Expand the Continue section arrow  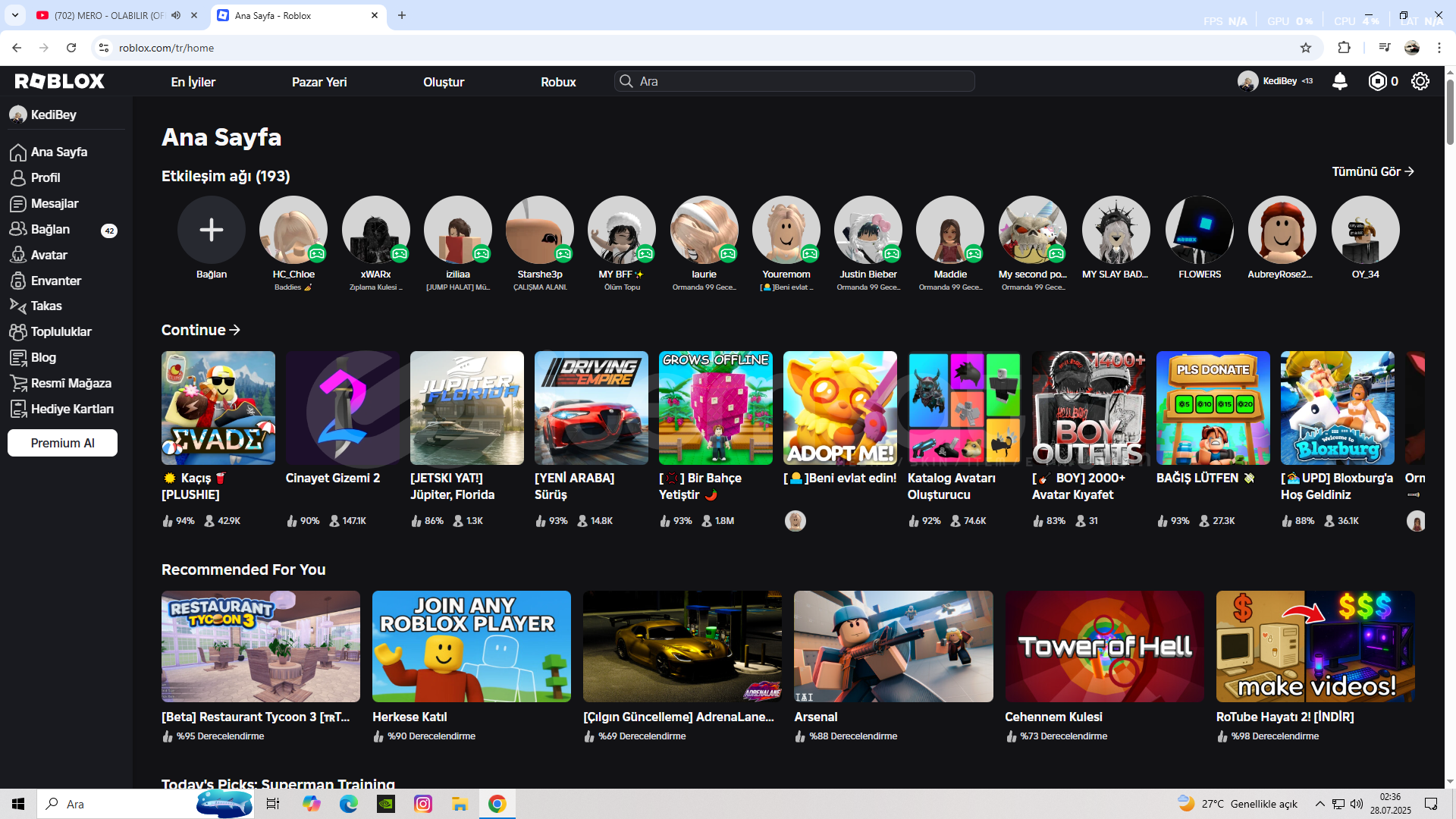234,330
